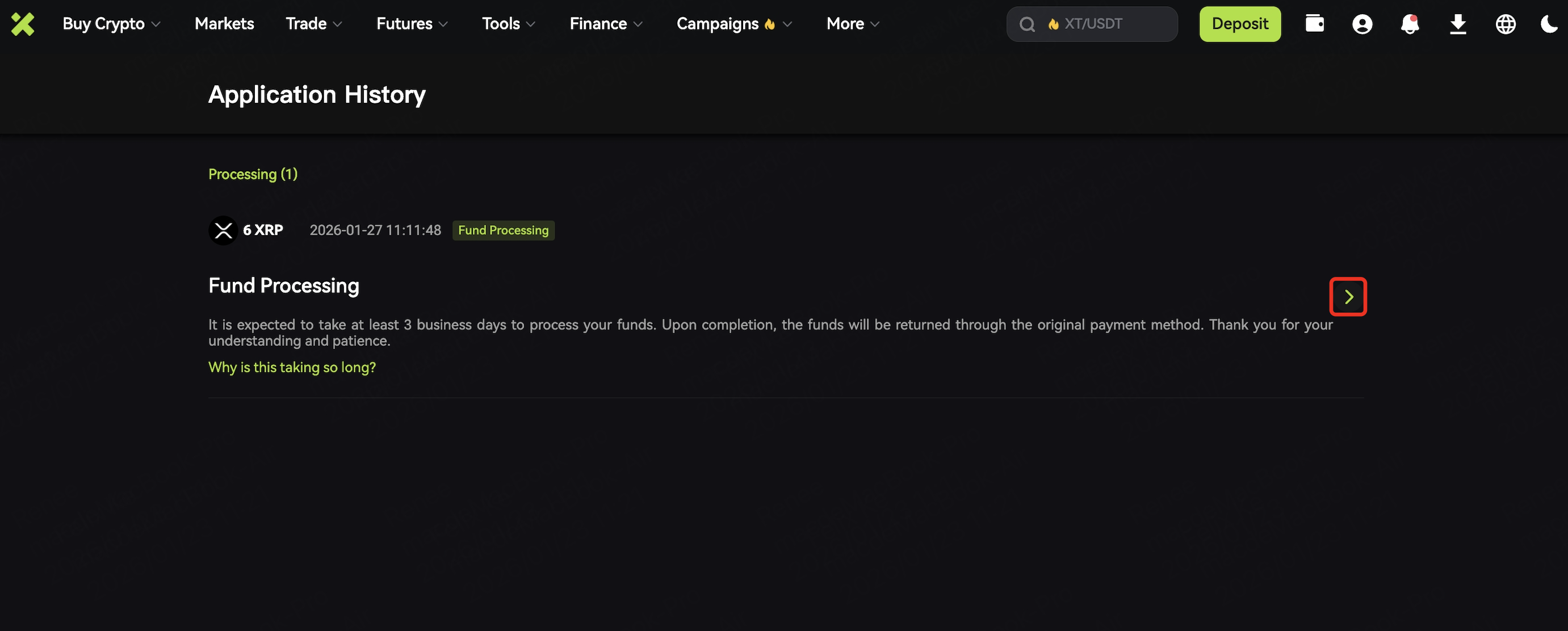Open 'Why is this taking so long?' link
Screen dimensions: 1568x631
point(292,367)
